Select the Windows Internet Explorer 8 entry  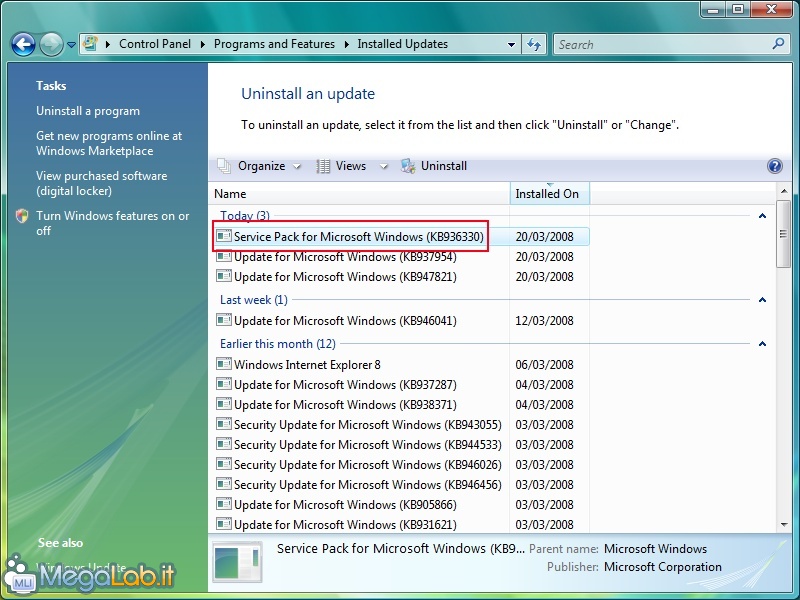tap(307, 364)
